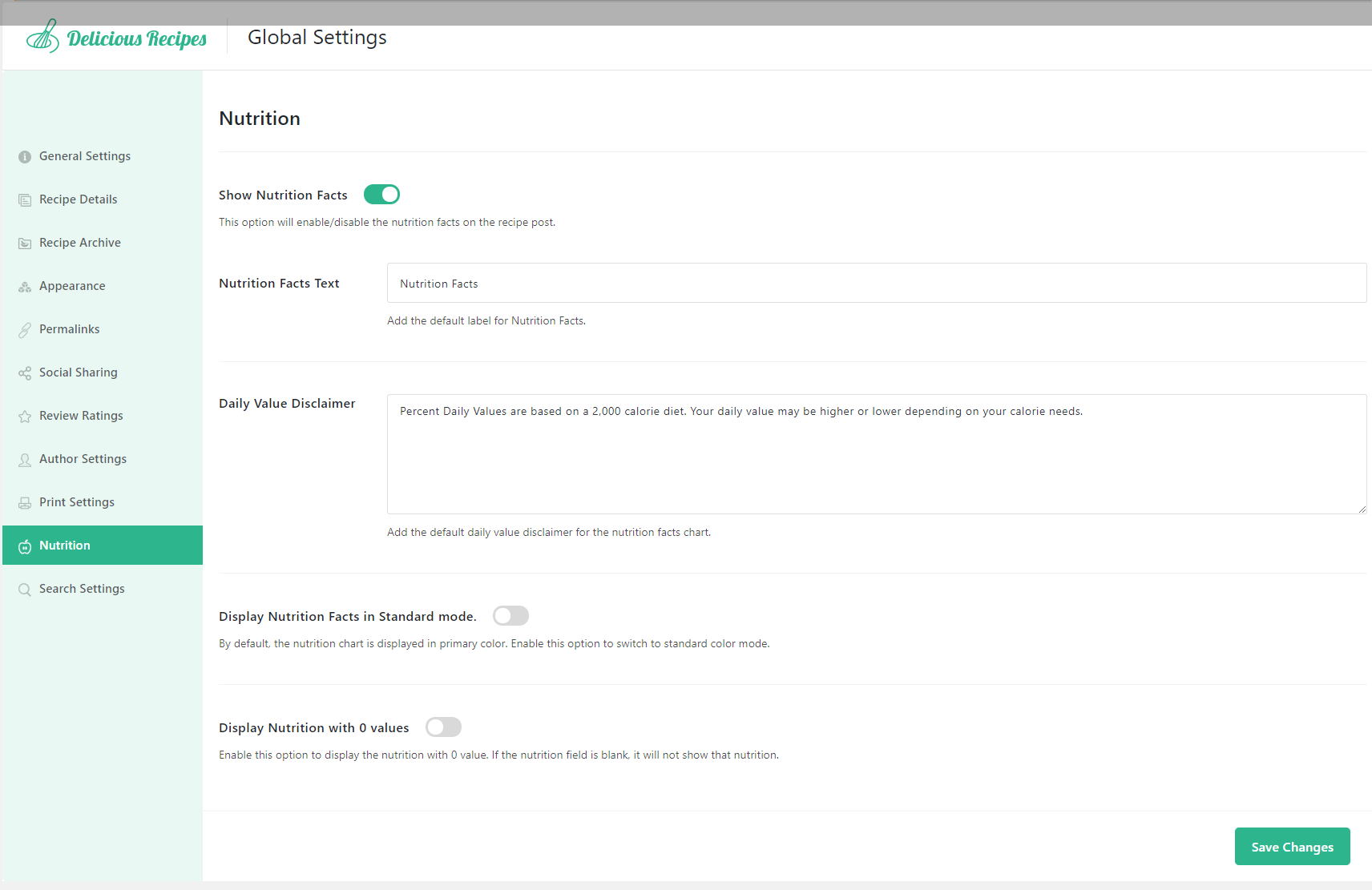Click the Search Settings magnifier icon

click(x=25, y=588)
